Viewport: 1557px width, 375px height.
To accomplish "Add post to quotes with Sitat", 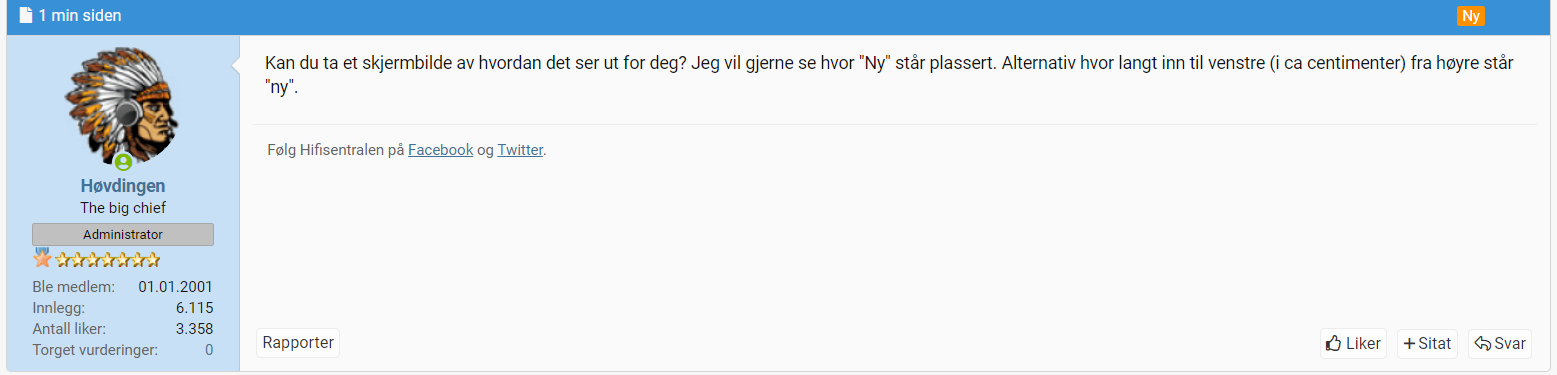I will [x=1427, y=344].
